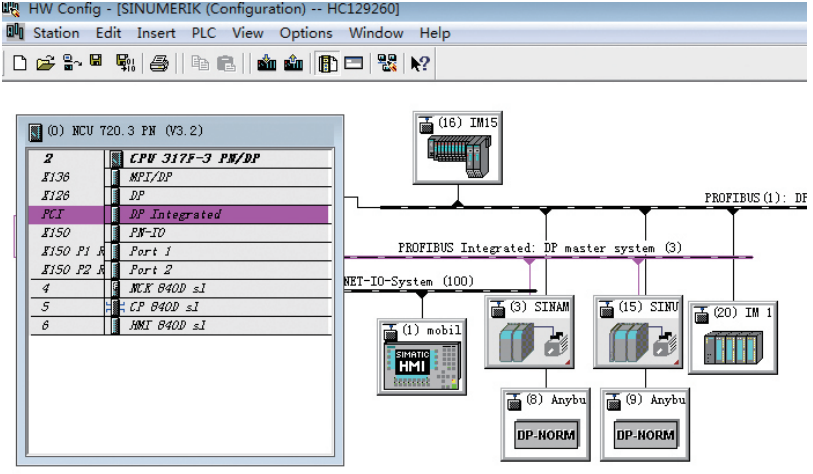
Task: Toggle the hardware Catalog view icon
Action: [327, 63]
